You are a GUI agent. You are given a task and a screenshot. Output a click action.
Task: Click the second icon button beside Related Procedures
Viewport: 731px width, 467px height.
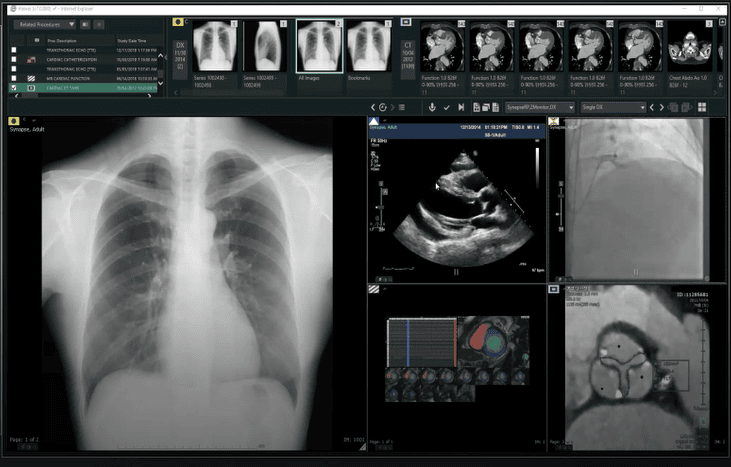98,25
